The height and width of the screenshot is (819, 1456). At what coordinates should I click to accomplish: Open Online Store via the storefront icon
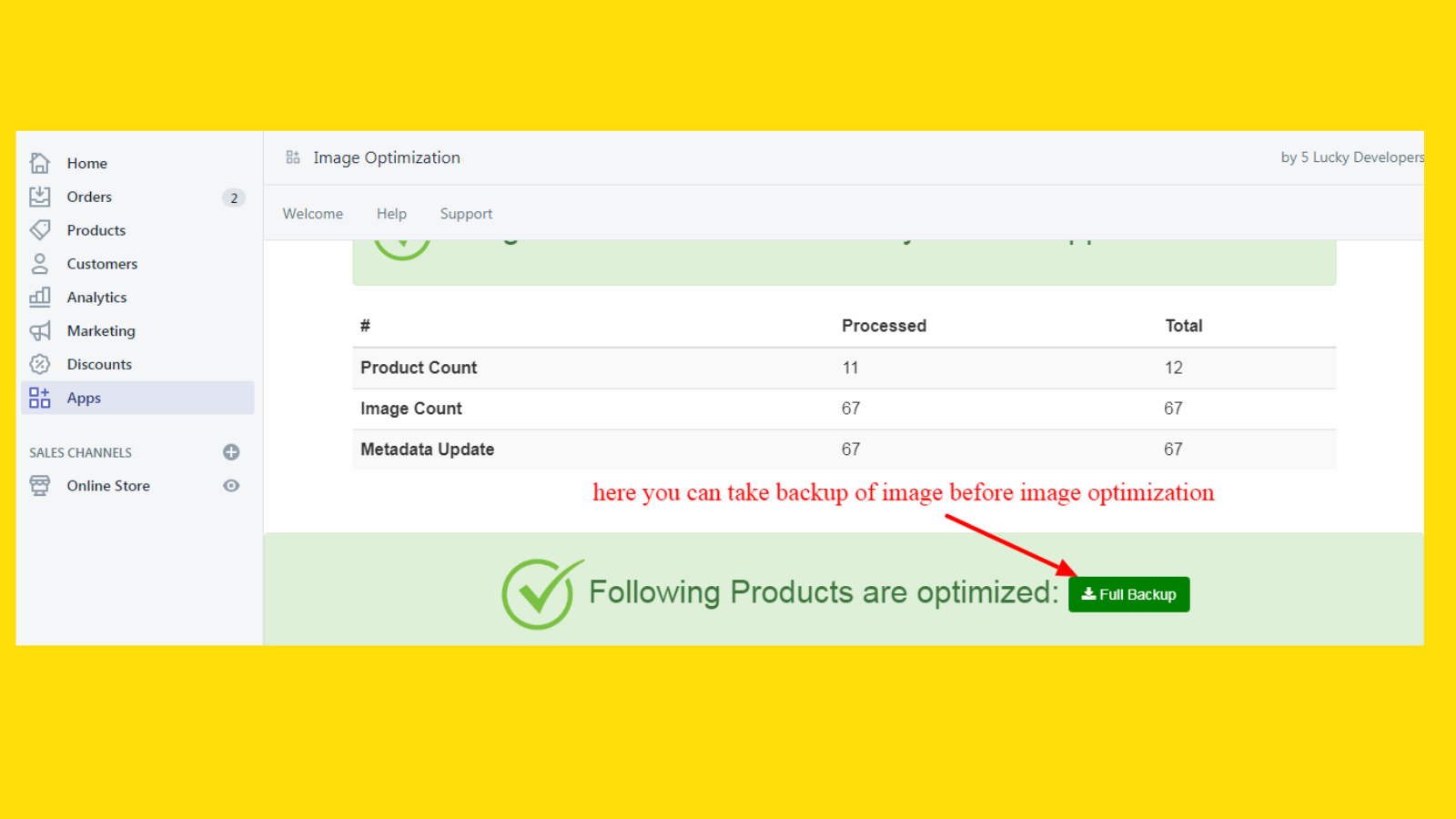pyautogui.click(x=40, y=485)
